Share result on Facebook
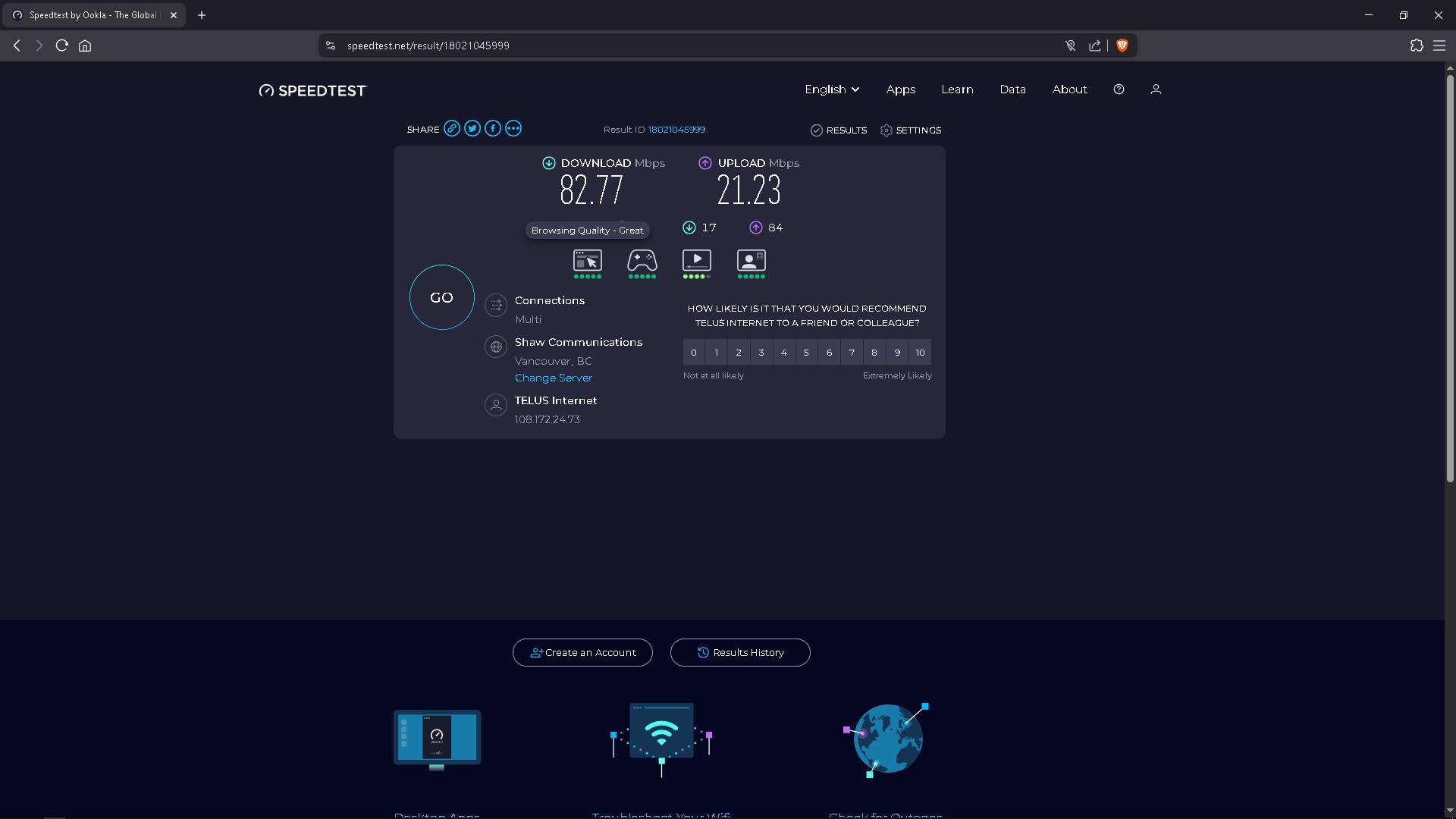Screen dimensions: 1456x819 pyautogui.click(x=493, y=128)
